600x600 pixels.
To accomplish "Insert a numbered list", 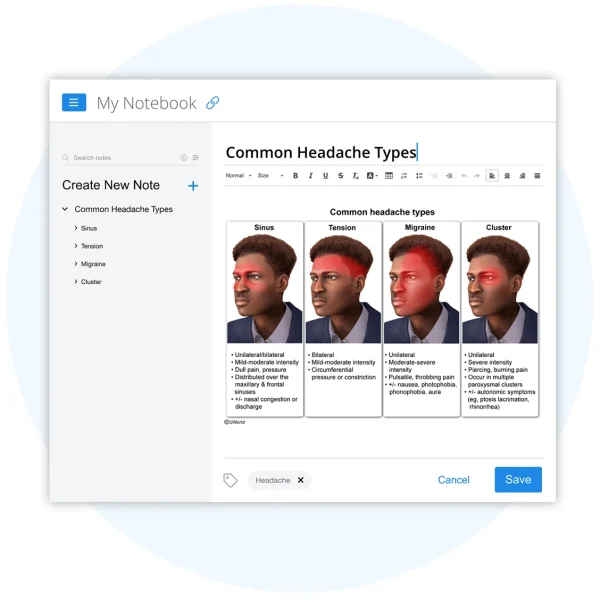I will (x=404, y=176).
